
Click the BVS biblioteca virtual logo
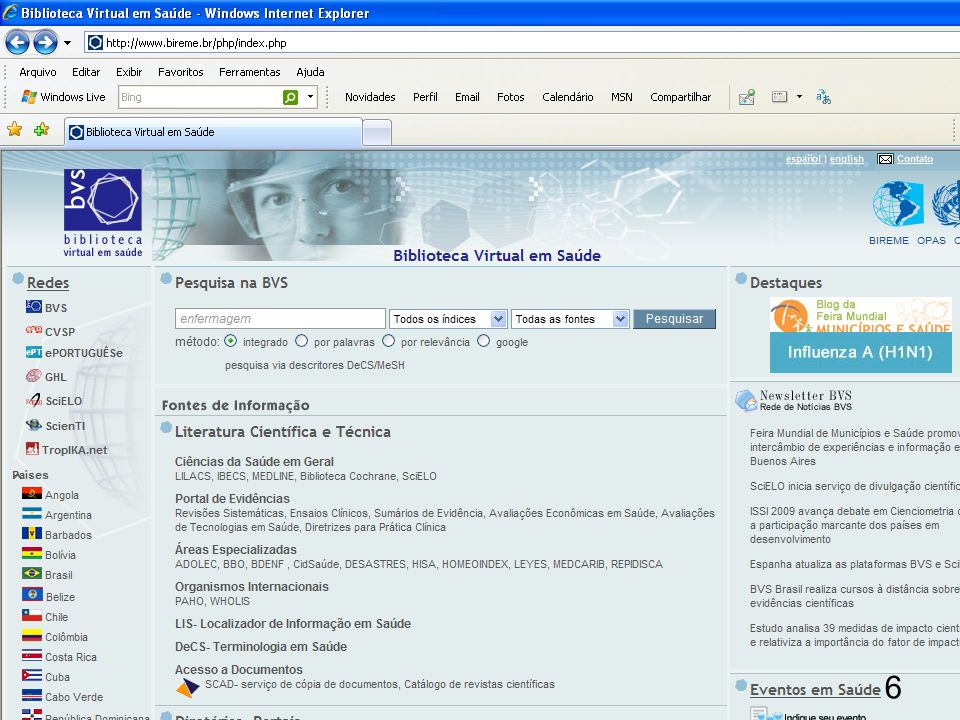coord(103,213)
